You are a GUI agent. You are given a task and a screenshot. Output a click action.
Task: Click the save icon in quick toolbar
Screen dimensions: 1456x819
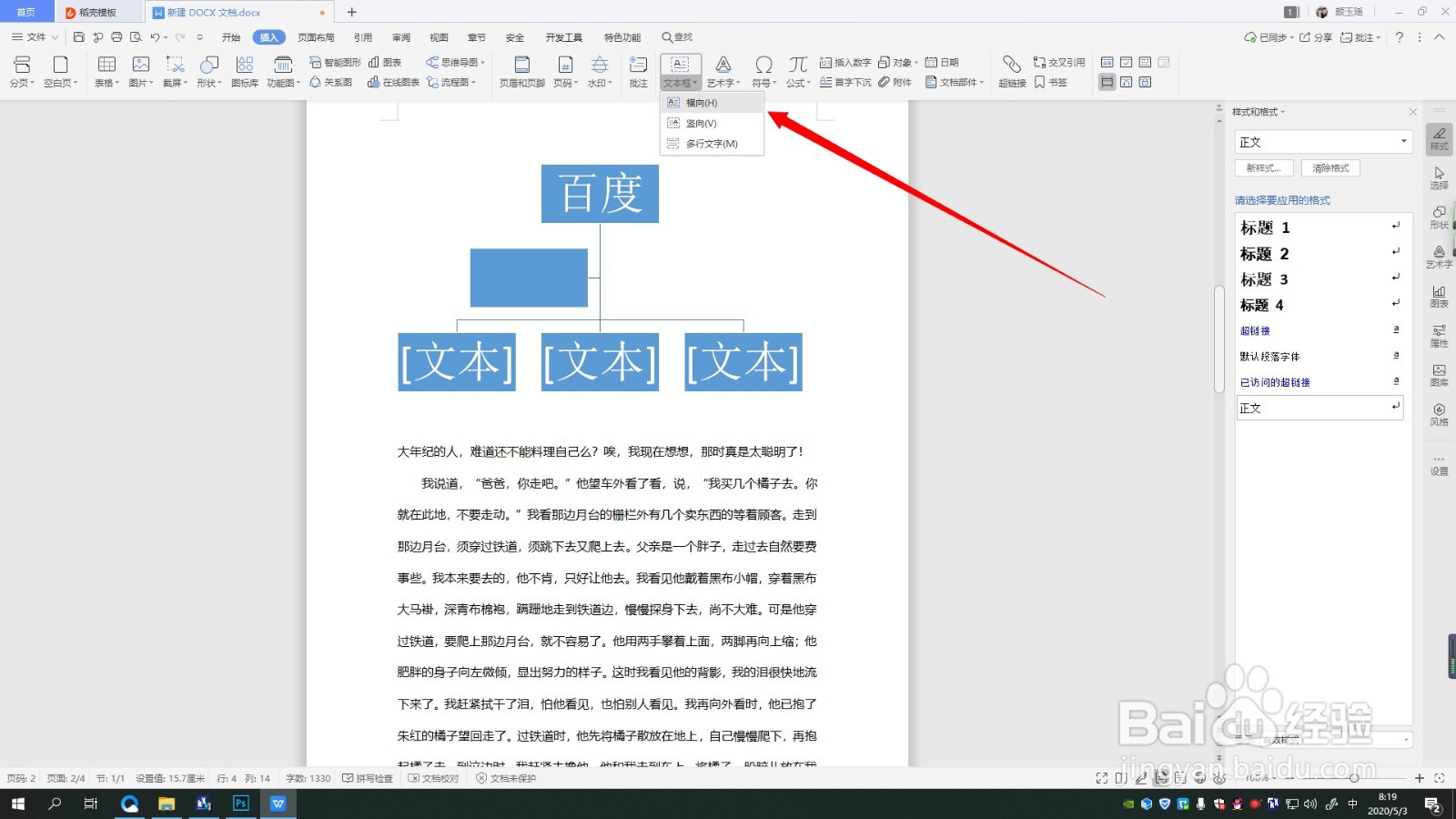(79, 37)
